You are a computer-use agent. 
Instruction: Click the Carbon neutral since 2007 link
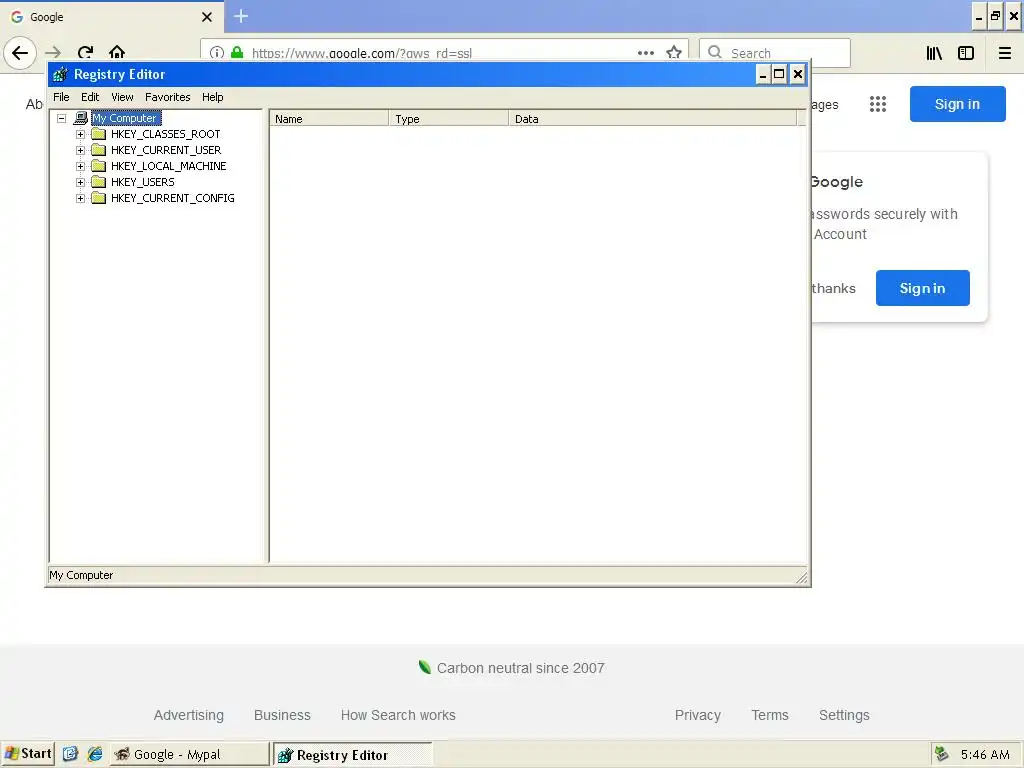[x=520, y=668]
